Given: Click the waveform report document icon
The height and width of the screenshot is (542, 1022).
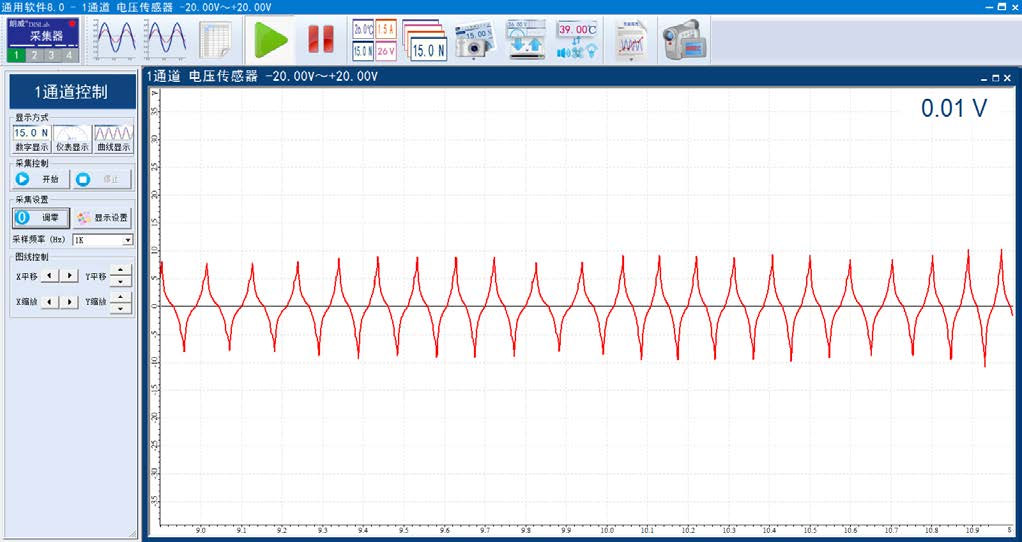Looking at the screenshot, I should click(630, 39).
